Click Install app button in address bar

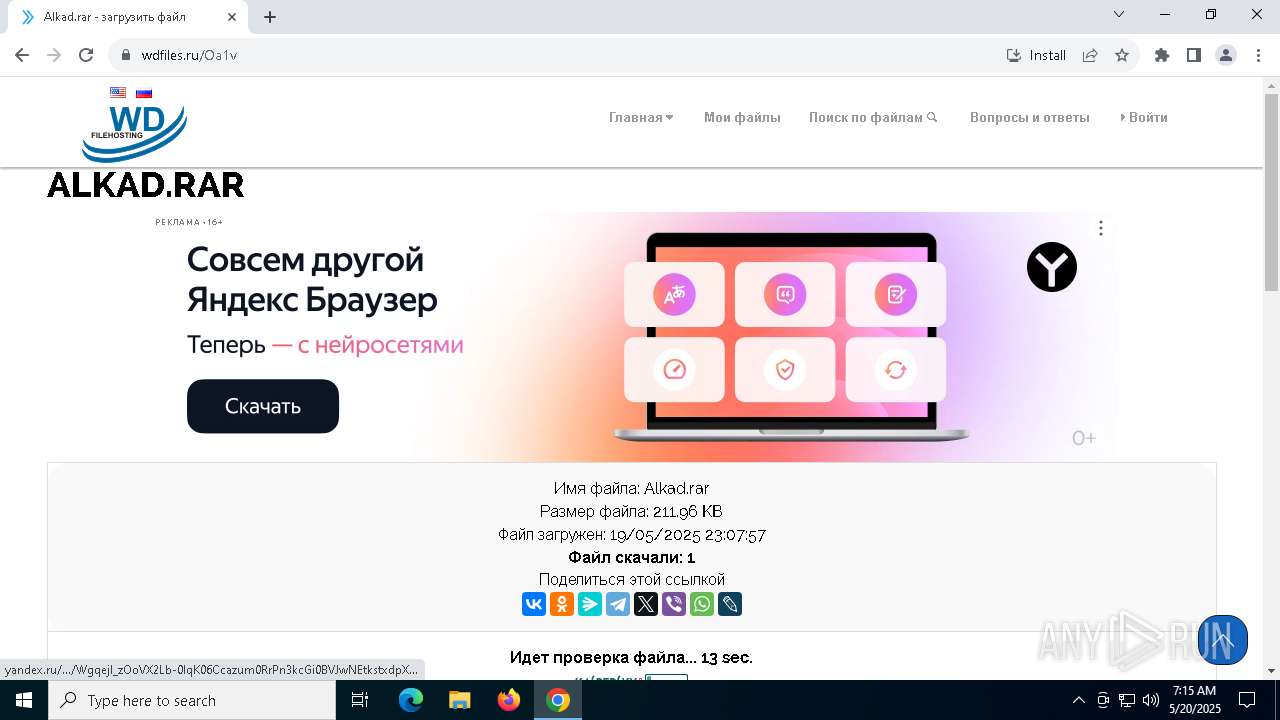pos(1036,55)
